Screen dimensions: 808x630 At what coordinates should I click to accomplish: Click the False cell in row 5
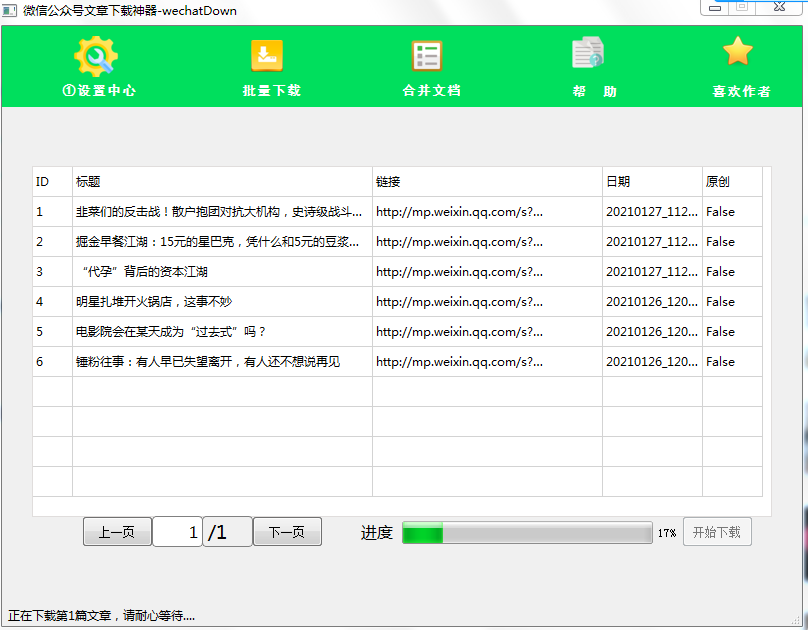[732, 331]
